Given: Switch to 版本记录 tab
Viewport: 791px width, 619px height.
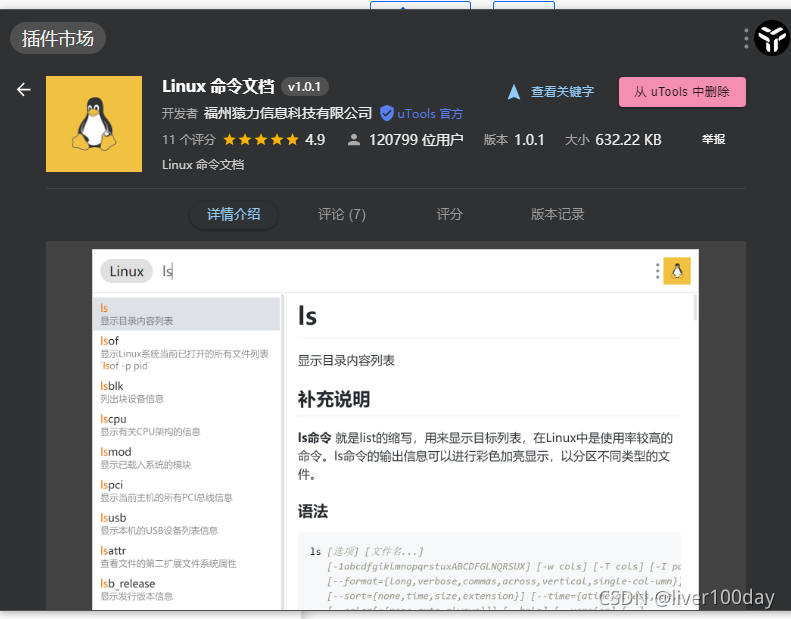Looking at the screenshot, I should (557, 214).
